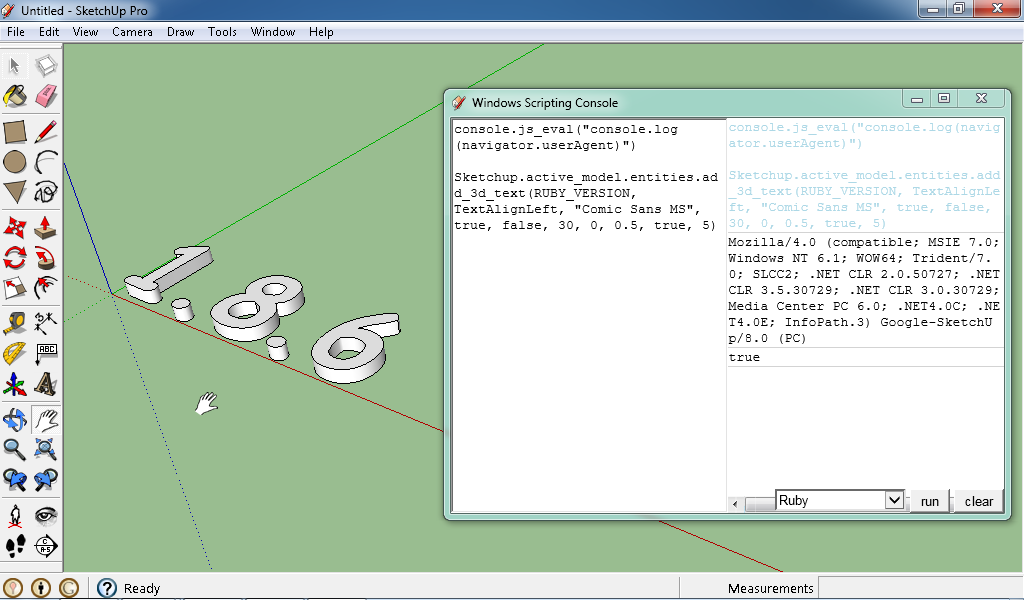Image resolution: width=1024 pixels, height=600 pixels.
Task: Open the Draw menu
Action: pos(181,32)
